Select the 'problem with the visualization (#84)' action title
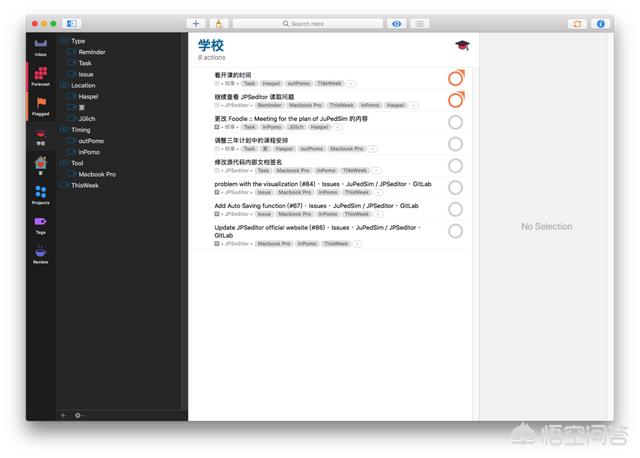The height and width of the screenshot is (458, 640). [x=265, y=184]
